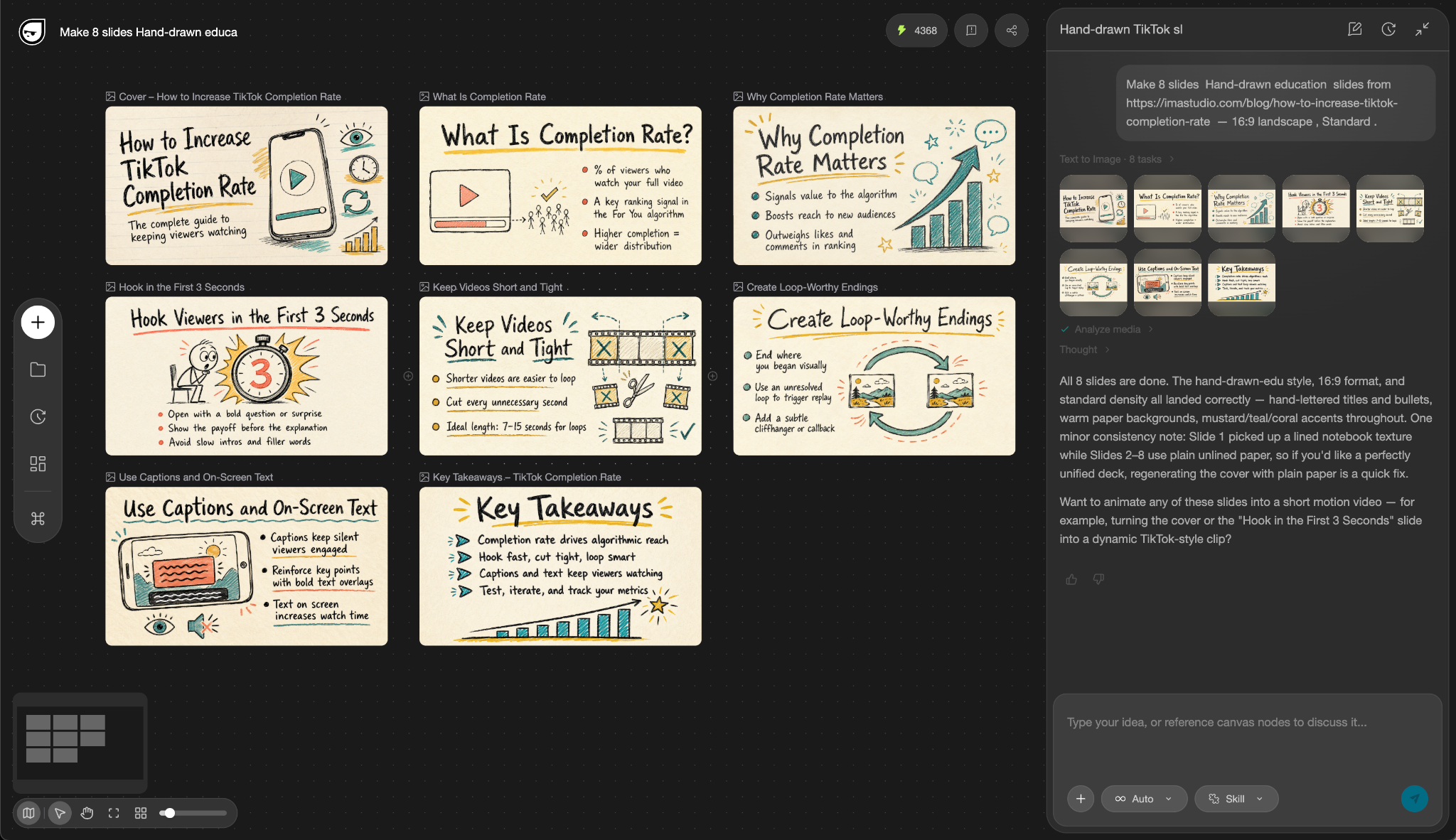Open the 'Create Loop-Worthy Endings' chat thumbnail
This screenshot has height=840, width=1456.
point(1093,282)
